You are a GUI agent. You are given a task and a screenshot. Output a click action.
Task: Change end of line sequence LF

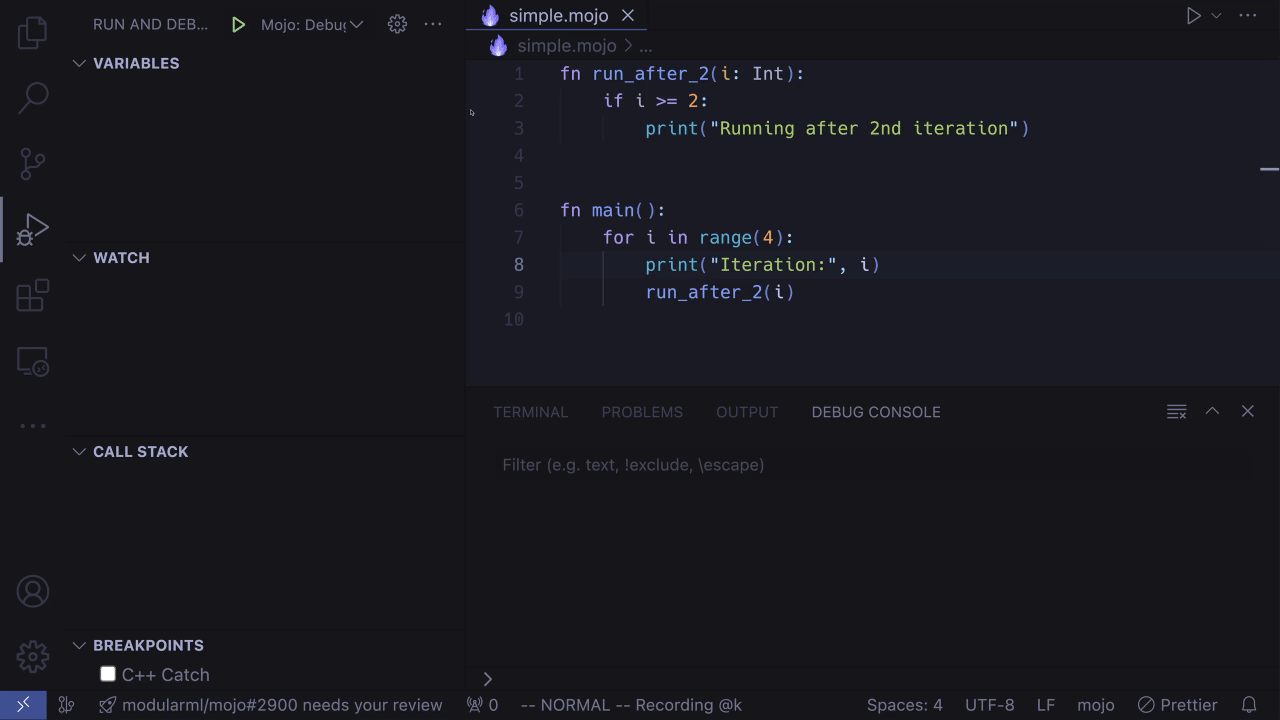click(1046, 705)
